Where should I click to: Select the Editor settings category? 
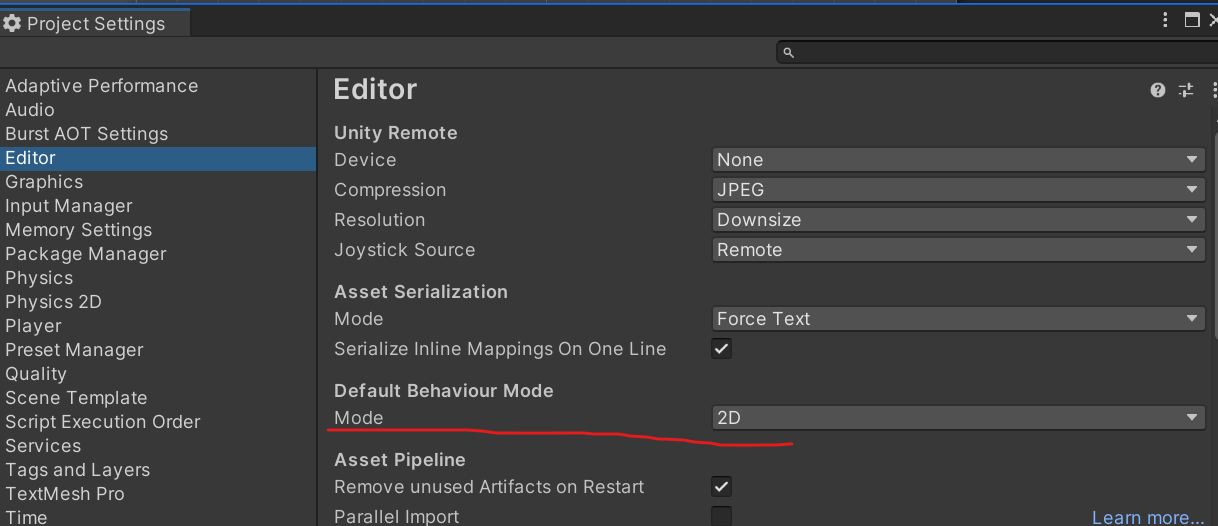pos(158,158)
